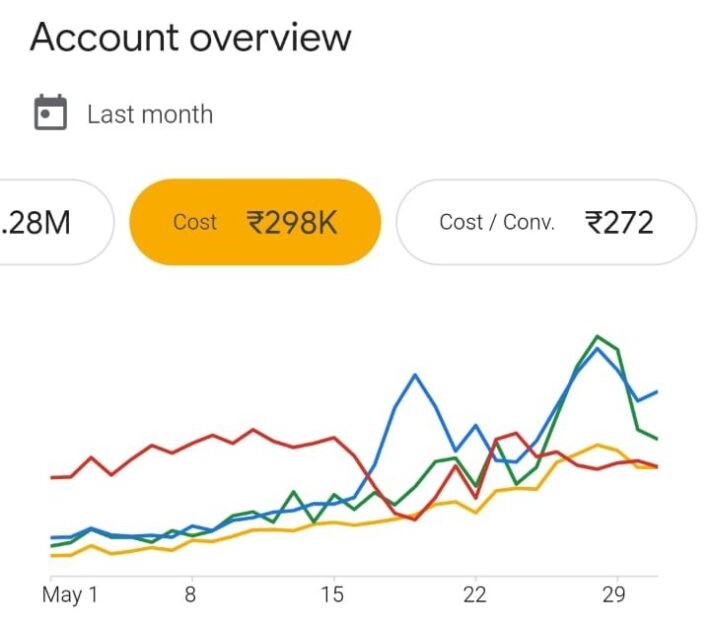Click the Account overview heading

190,38
